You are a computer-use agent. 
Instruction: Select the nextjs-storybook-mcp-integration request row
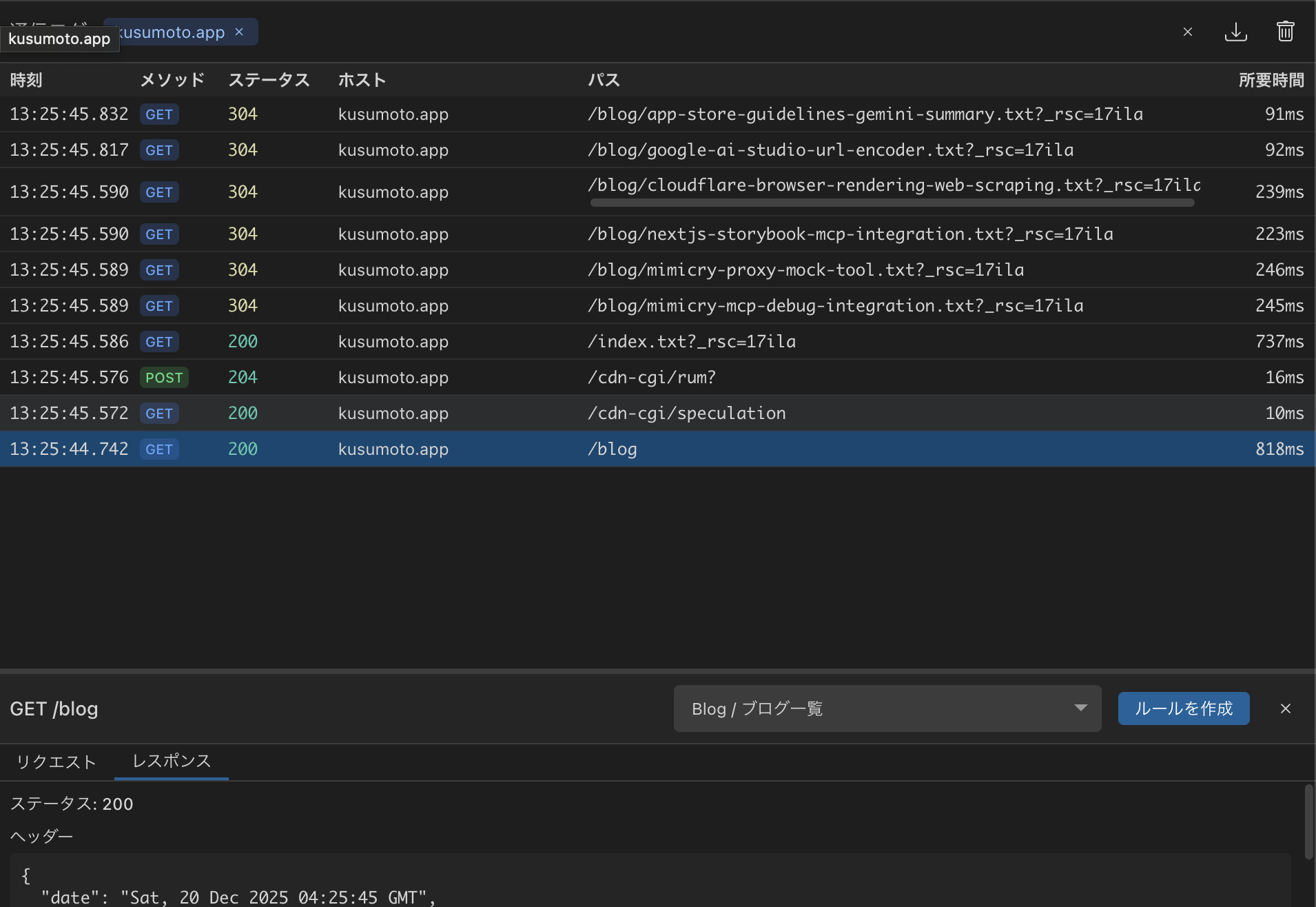click(x=657, y=234)
